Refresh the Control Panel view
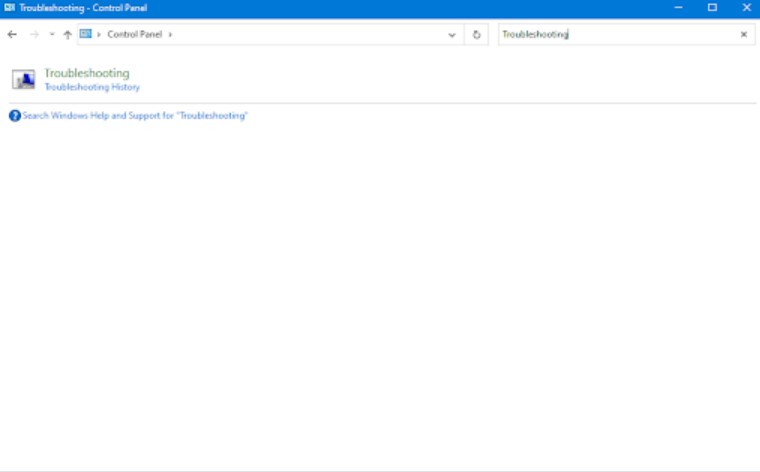This screenshot has width=760, height=472. (476, 35)
